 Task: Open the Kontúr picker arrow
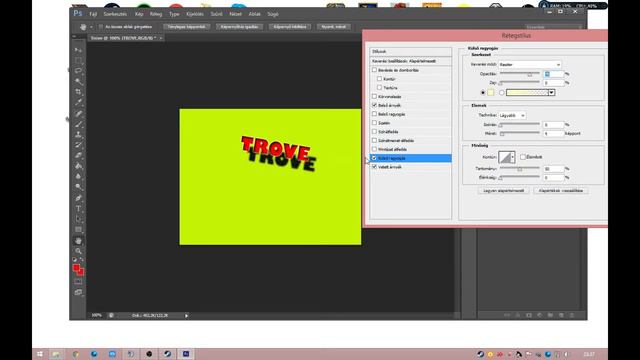click(x=513, y=157)
